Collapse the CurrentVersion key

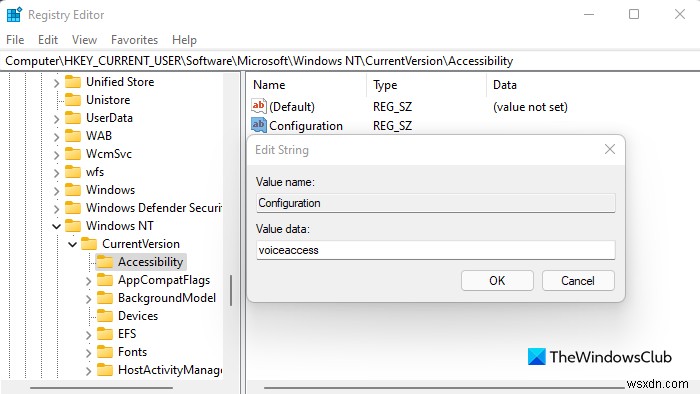[x=72, y=245]
